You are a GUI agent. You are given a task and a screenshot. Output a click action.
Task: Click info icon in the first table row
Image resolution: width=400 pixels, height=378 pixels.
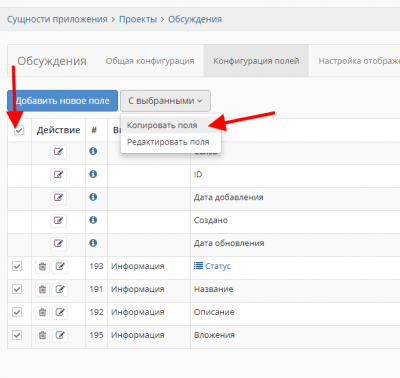[93, 151]
